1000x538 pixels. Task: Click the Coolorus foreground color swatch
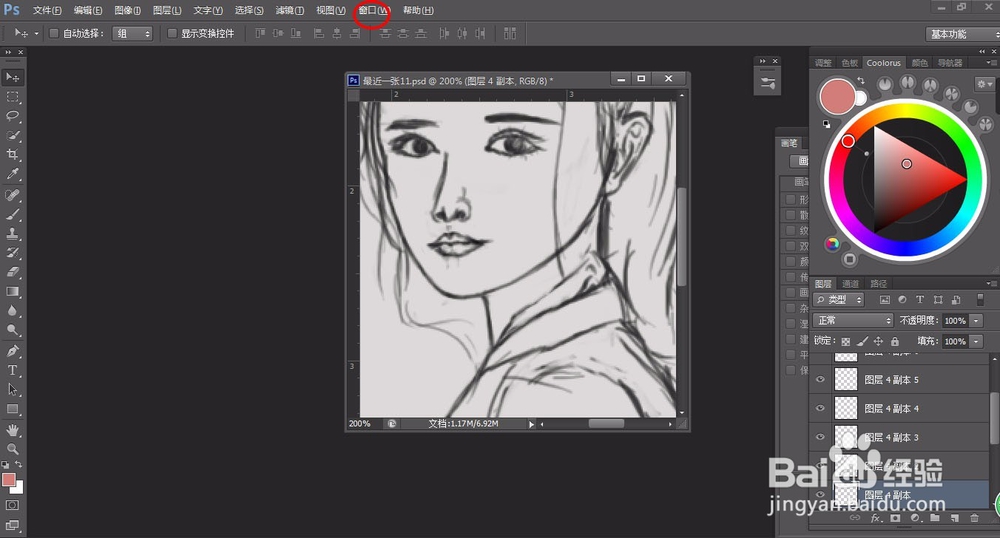point(837,96)
